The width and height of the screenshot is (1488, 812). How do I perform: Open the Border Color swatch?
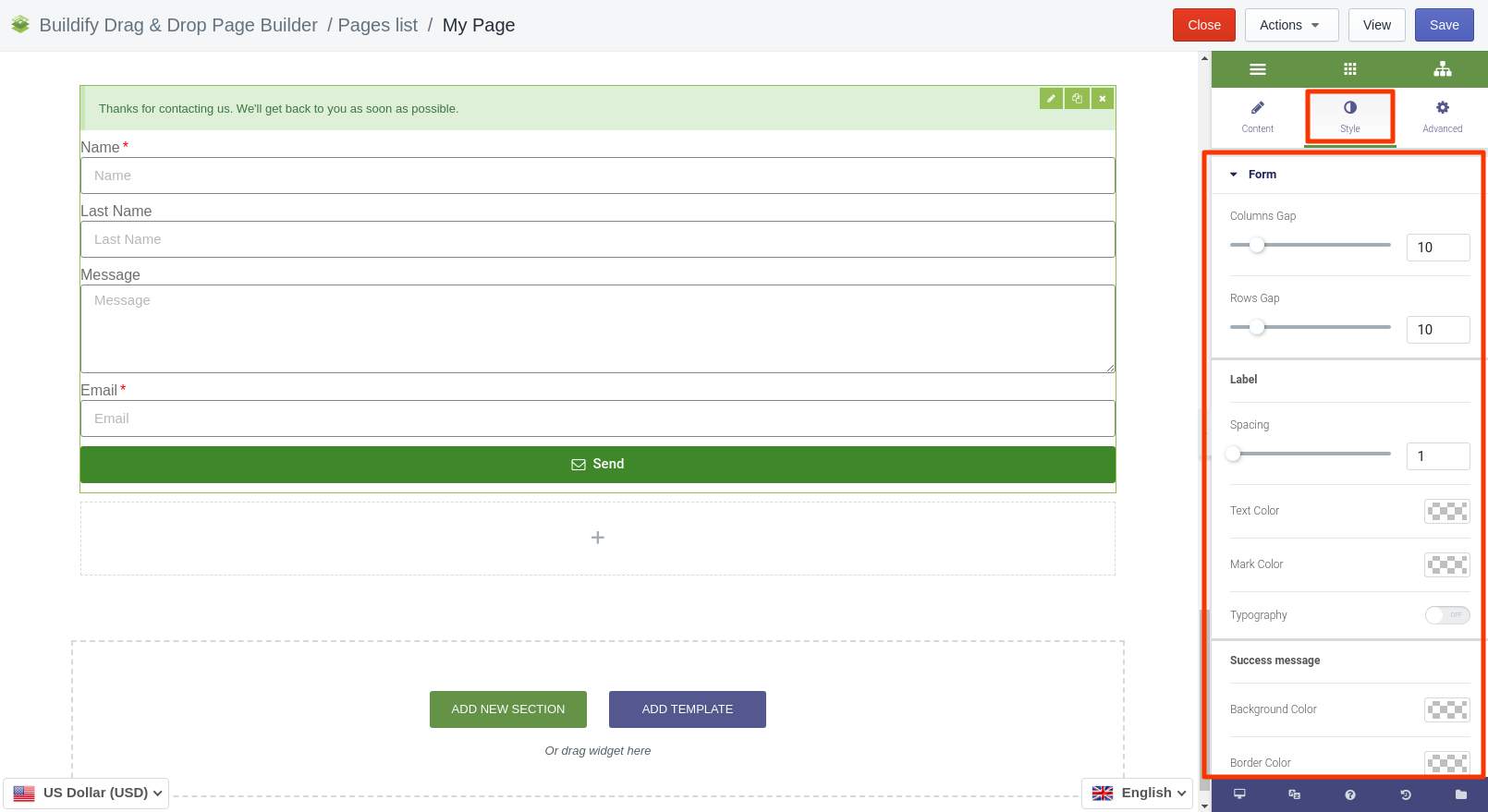click(1447, 763)
